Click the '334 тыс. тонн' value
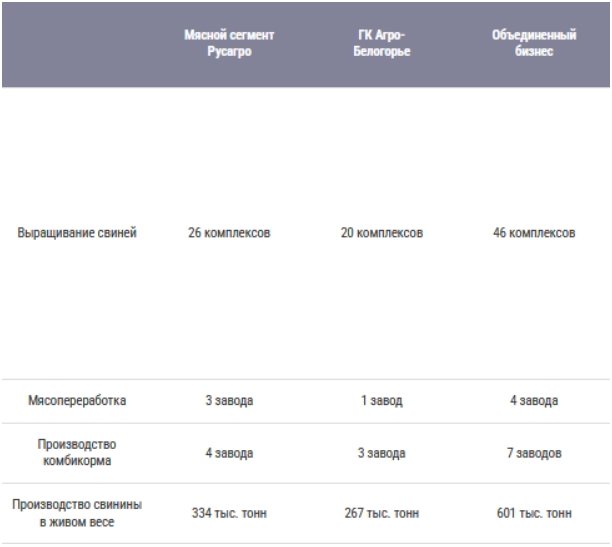This screenshot has height=547, width=612. coord(229,513)
